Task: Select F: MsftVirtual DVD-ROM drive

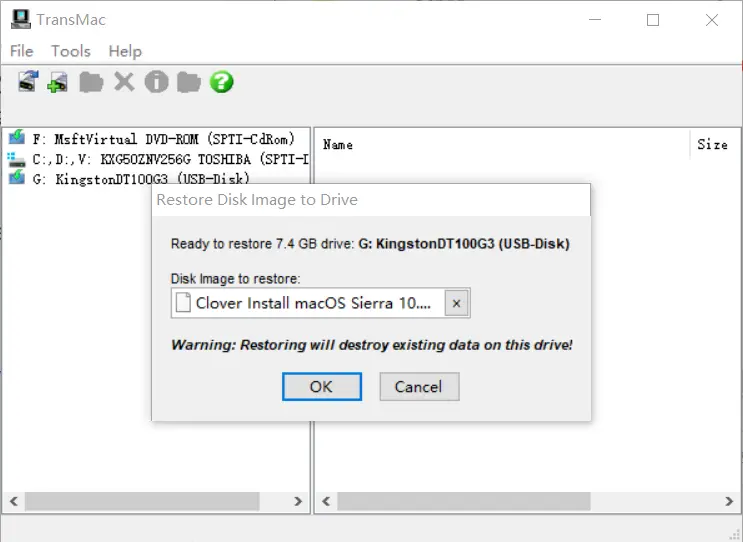Action: [x=164, y=139]
